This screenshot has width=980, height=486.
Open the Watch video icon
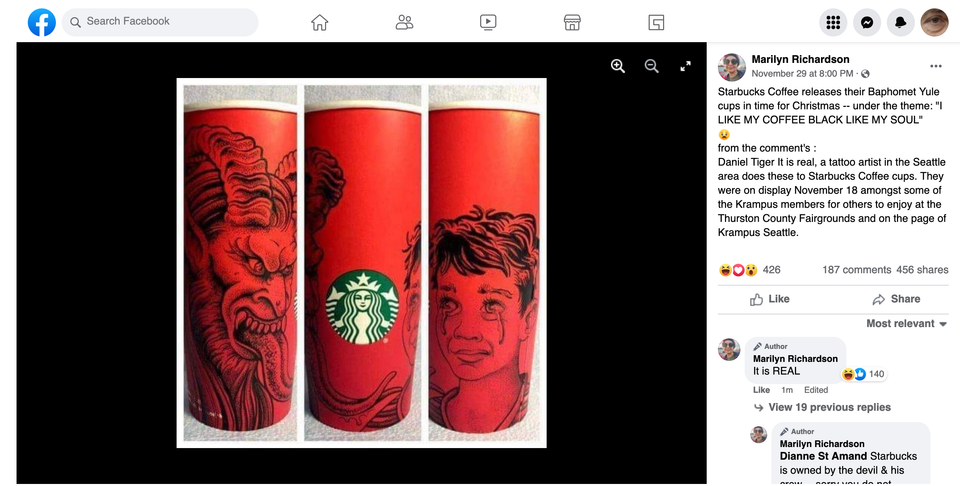[x=488, y=22]
